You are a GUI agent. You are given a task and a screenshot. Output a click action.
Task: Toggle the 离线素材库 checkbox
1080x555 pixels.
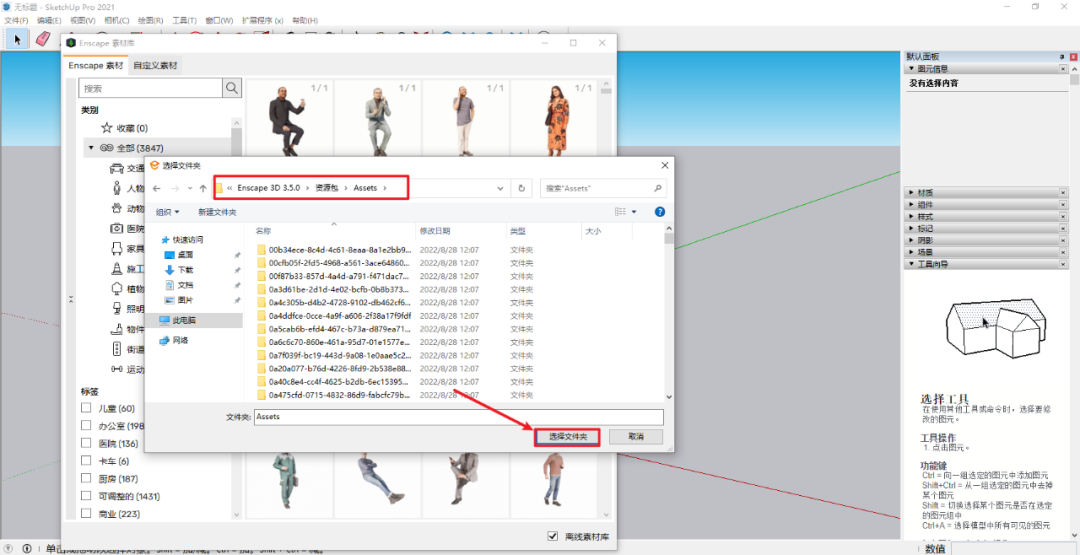553,536
